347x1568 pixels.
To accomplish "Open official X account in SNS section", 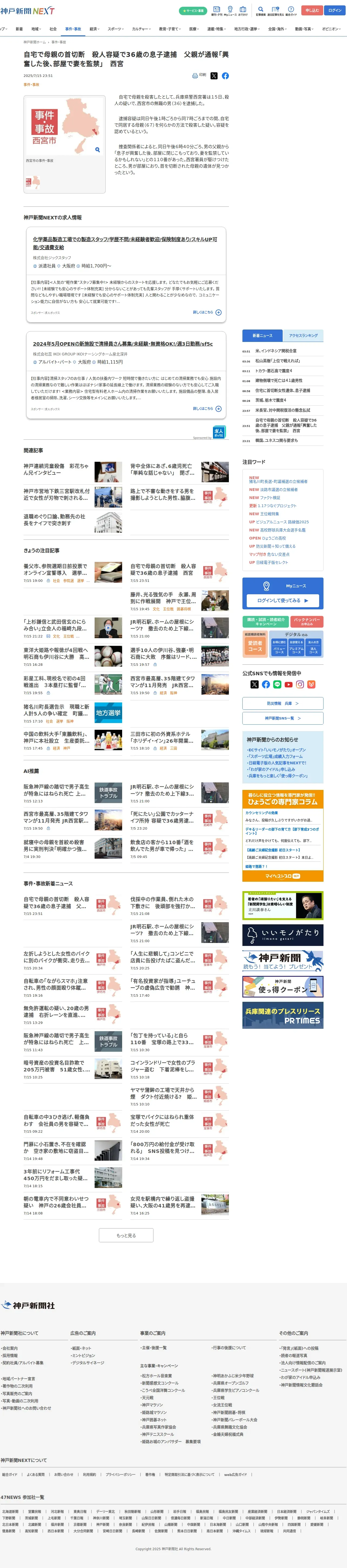I will tap(254, 684).
